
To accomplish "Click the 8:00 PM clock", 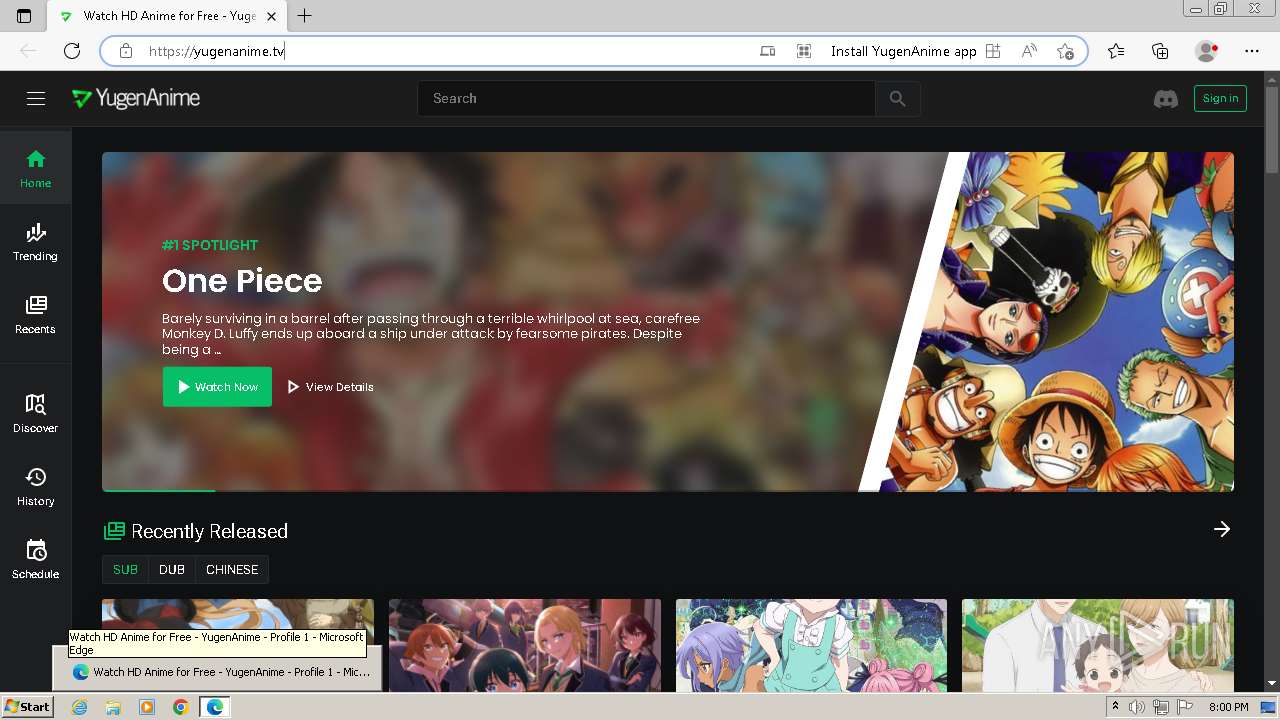I will [1228, 707].
